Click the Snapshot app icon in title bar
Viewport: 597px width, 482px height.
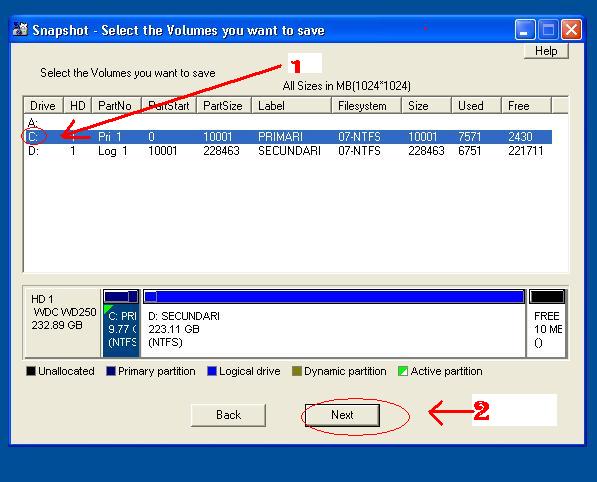click(x=20, y=29)
